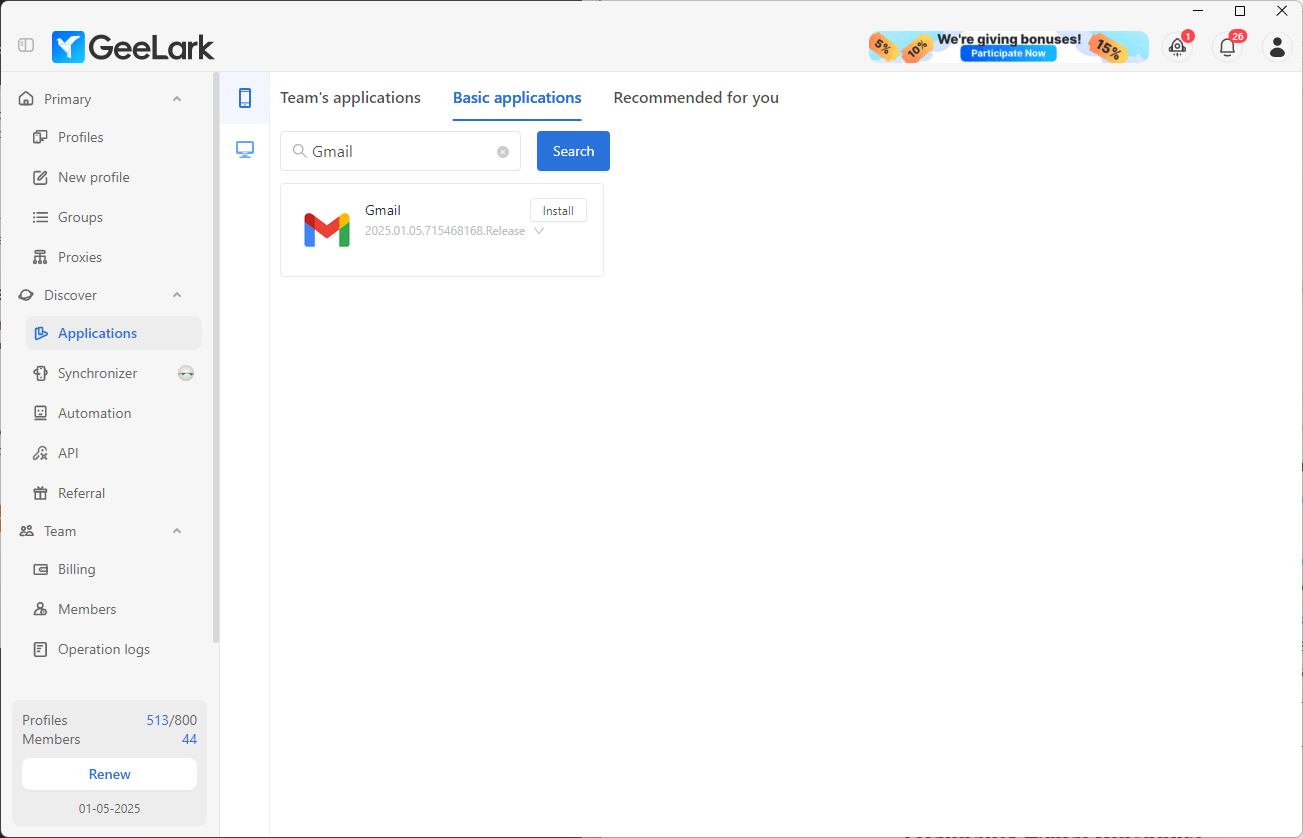Screen dimensions: 1303x838
Task: Switch to Recommended for you tab
Action: 696,98
